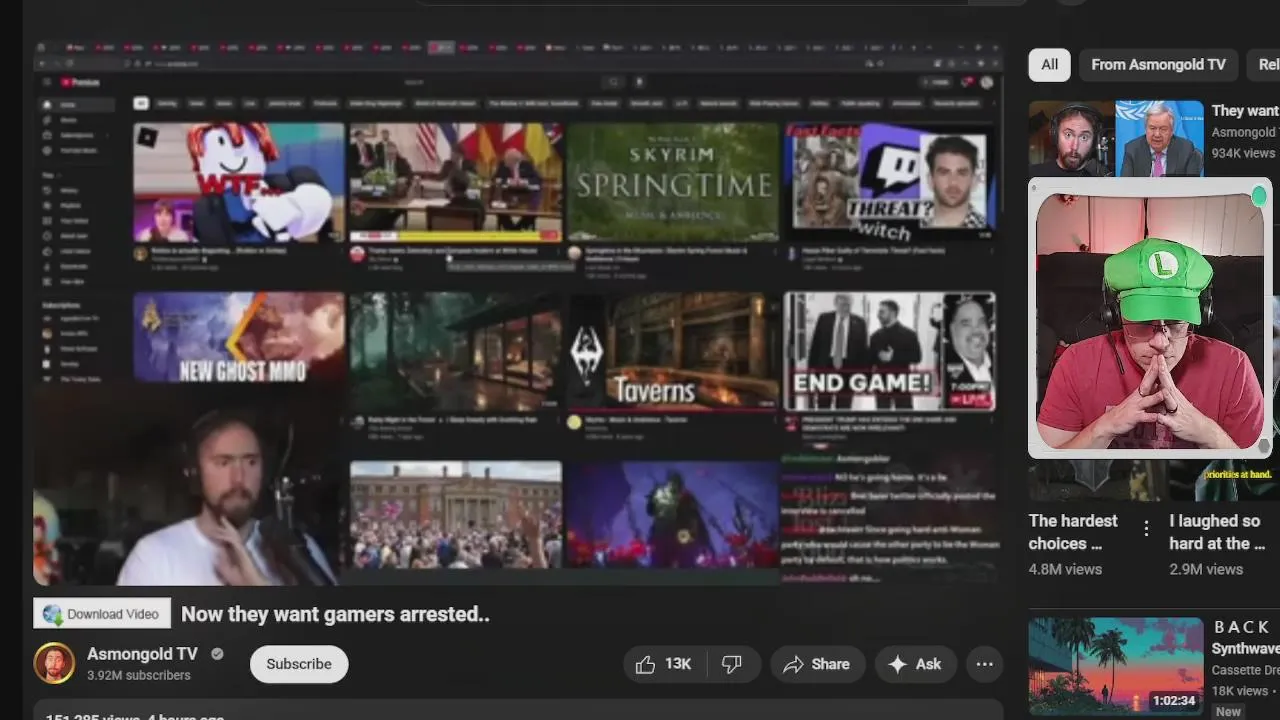Screen dimensions: 1280x720
Task: Click the '2.9M views' text
Action: (x=1206, y=569)
